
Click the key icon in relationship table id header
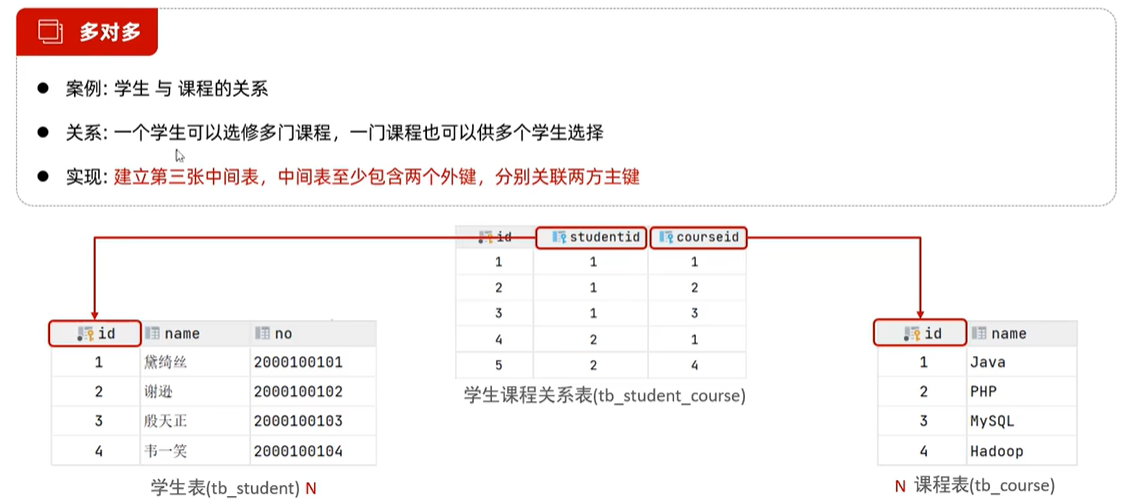(x=485, y=237)
